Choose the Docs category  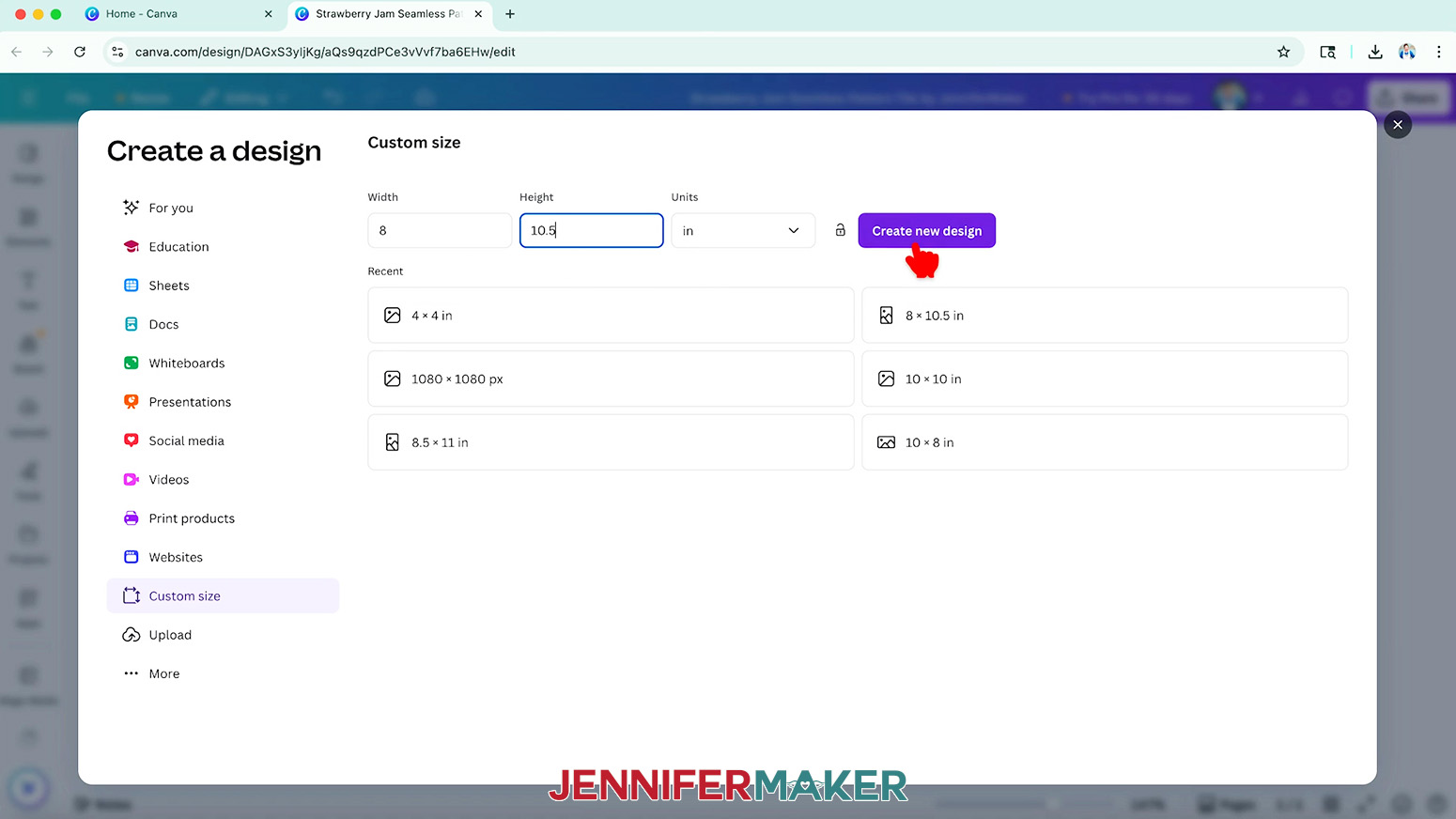tap(223, 324)
